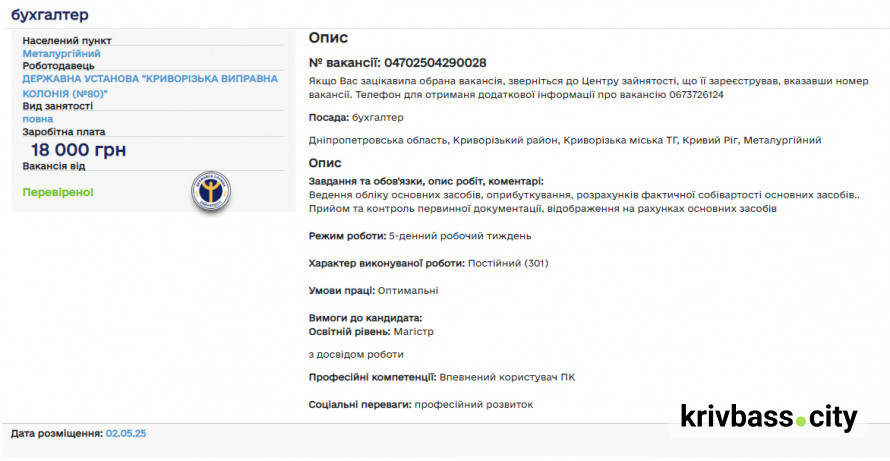Viewport: 890px width, 461px height.
Task: Click the повна employment type link
Action: (38, 118)
